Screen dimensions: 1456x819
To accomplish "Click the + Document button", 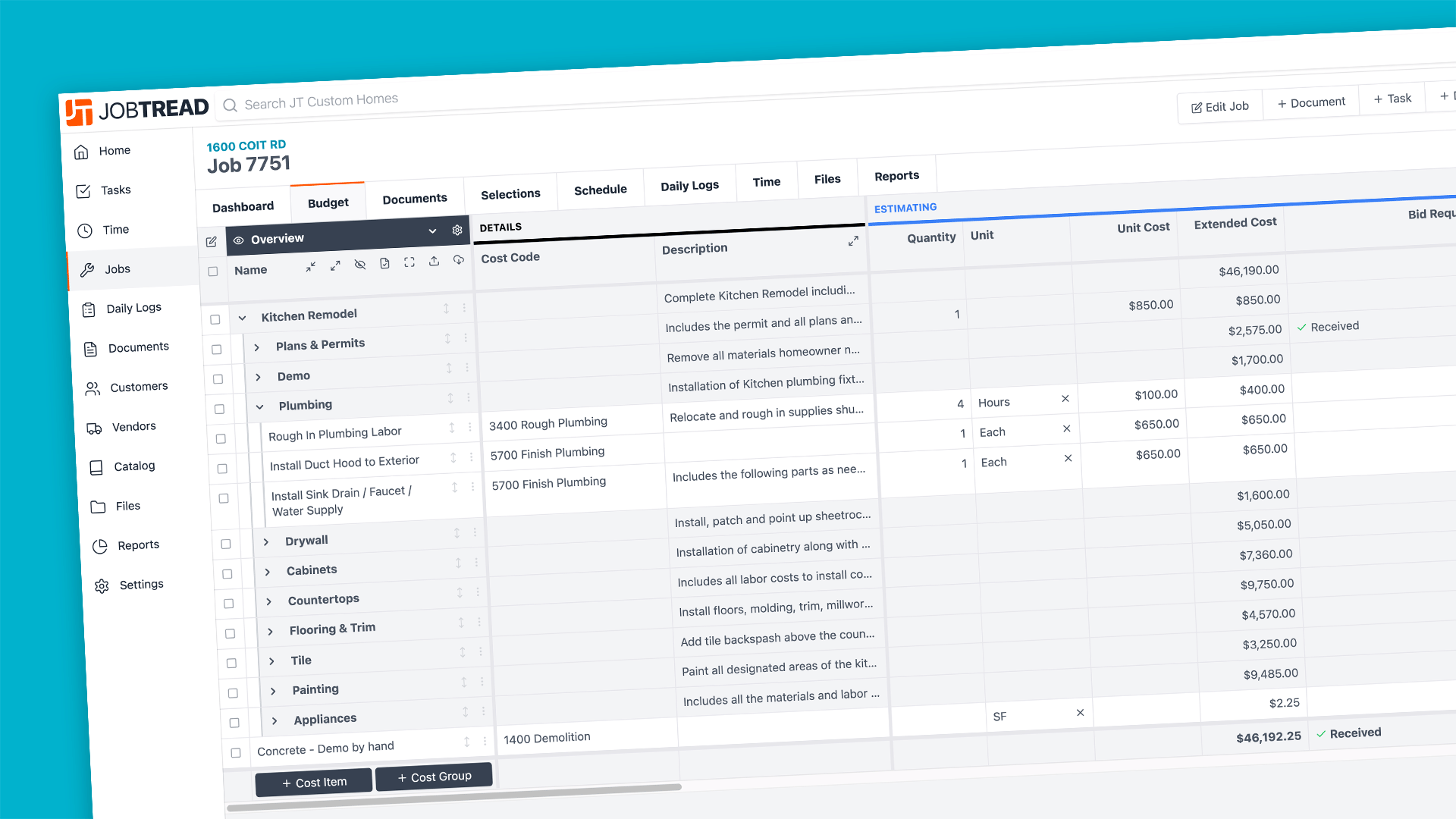I will [1311, 103].
